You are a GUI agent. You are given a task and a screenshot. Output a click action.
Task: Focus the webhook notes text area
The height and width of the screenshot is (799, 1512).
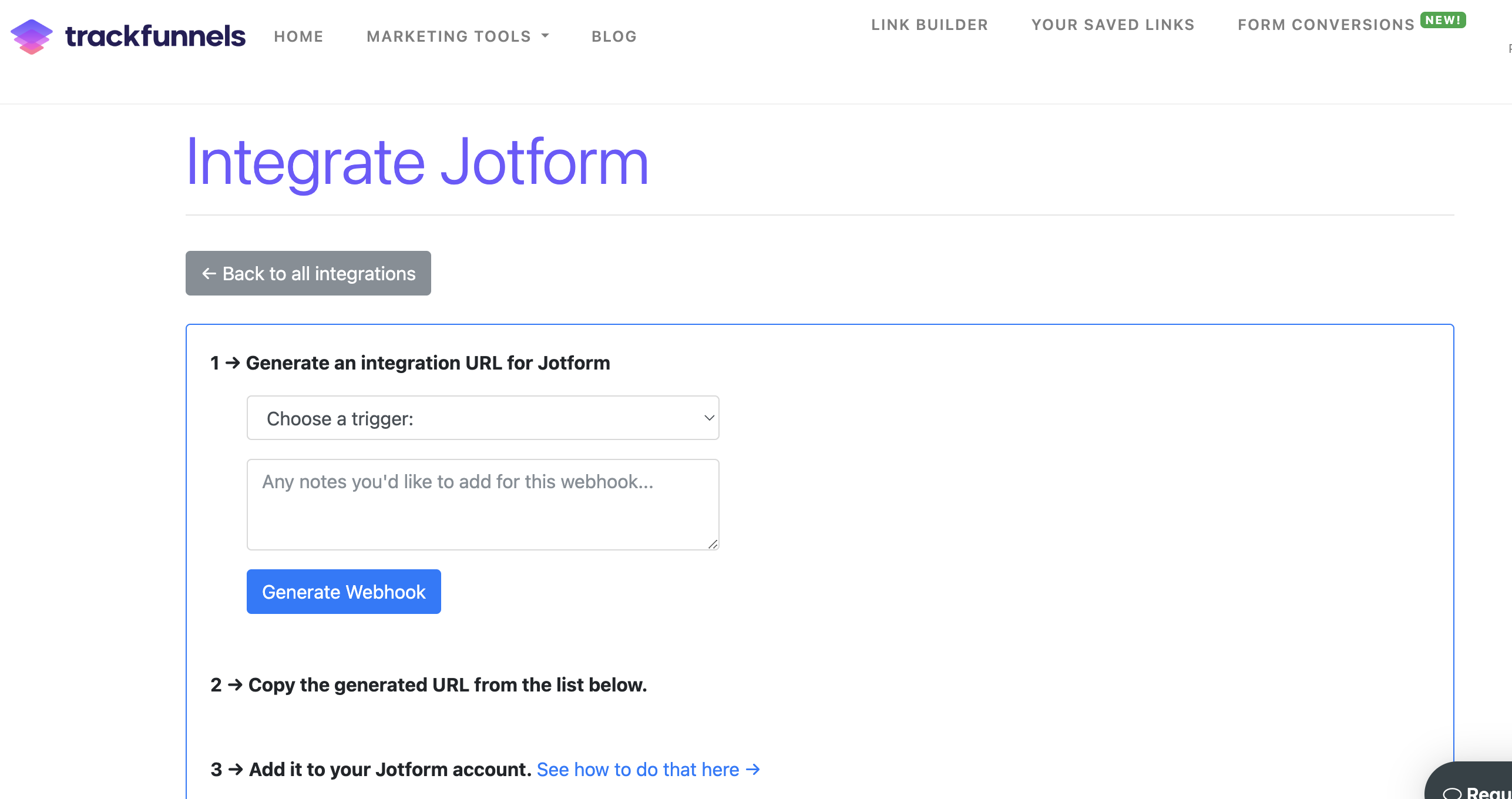tap(483, 505)
